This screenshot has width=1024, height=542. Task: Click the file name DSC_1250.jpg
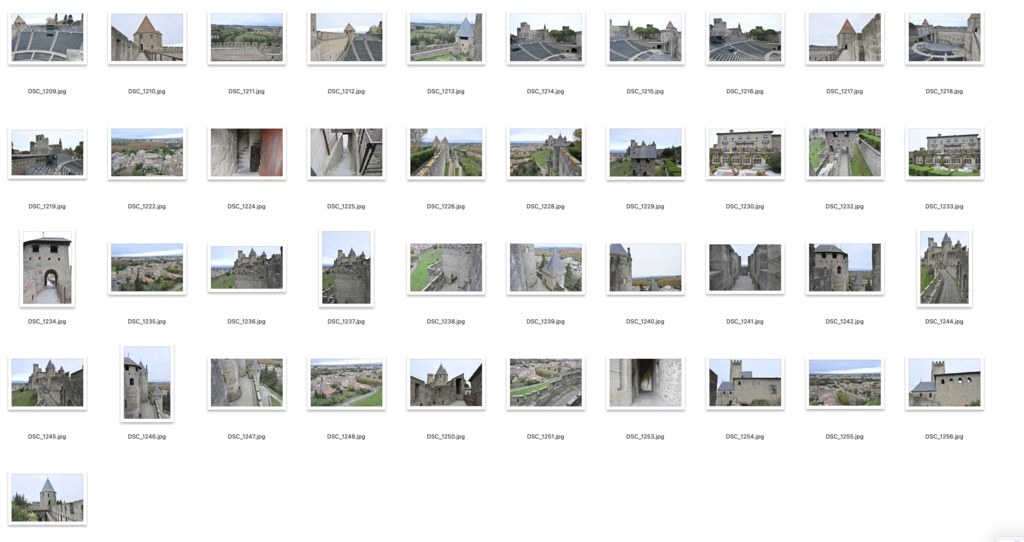446,436
